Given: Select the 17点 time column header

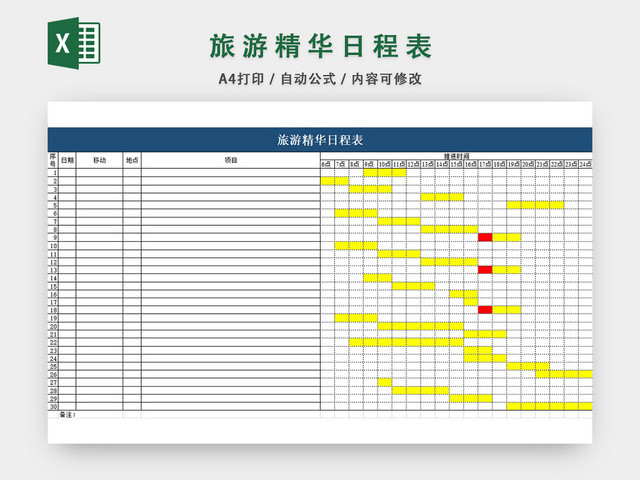Looking at the screenshot, I should tap(485, 164).
